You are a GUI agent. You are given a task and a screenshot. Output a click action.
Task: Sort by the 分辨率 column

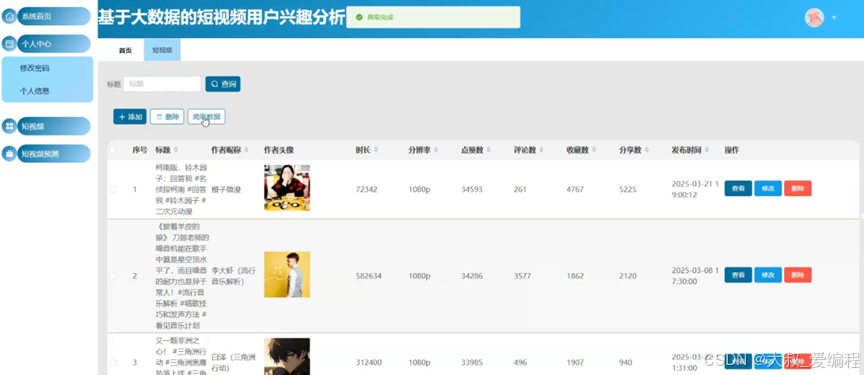436,150
